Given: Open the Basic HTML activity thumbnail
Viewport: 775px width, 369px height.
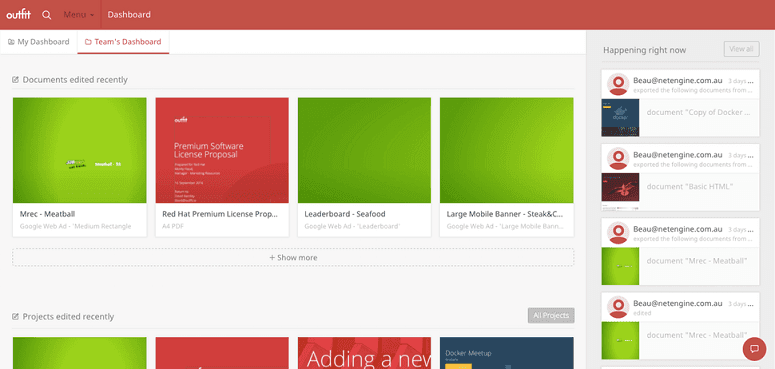Looking at the screenshot, I should point(620,192).
